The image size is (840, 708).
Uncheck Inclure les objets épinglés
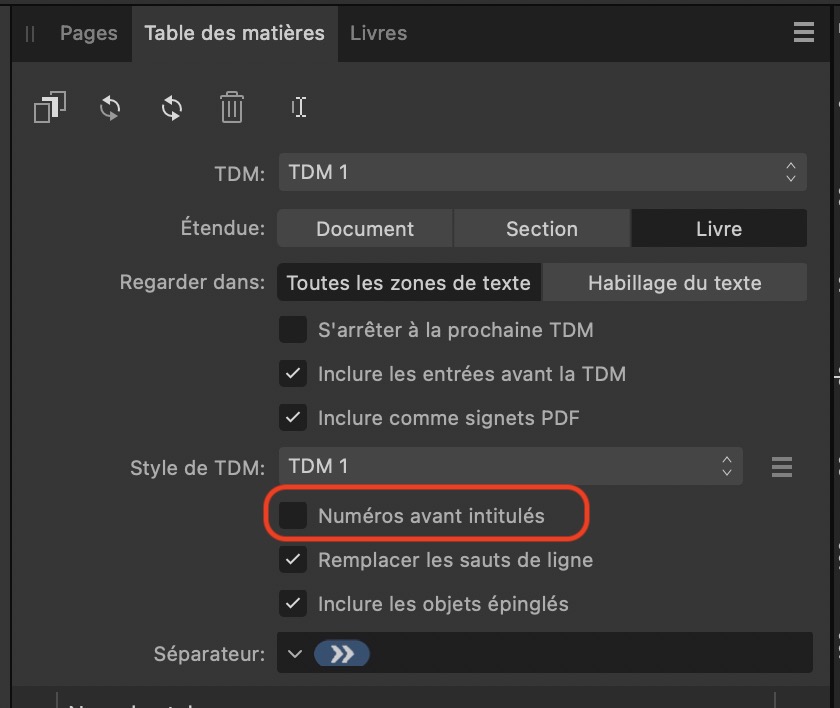[x=292, y=604]
